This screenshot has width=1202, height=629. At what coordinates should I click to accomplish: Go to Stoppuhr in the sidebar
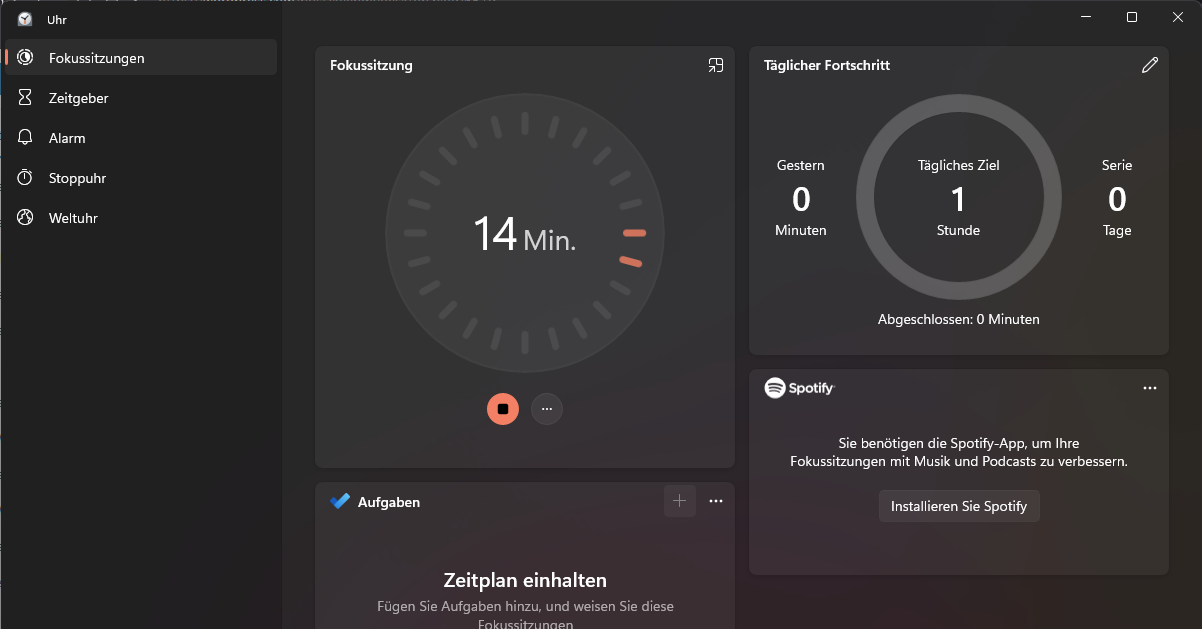77,178
